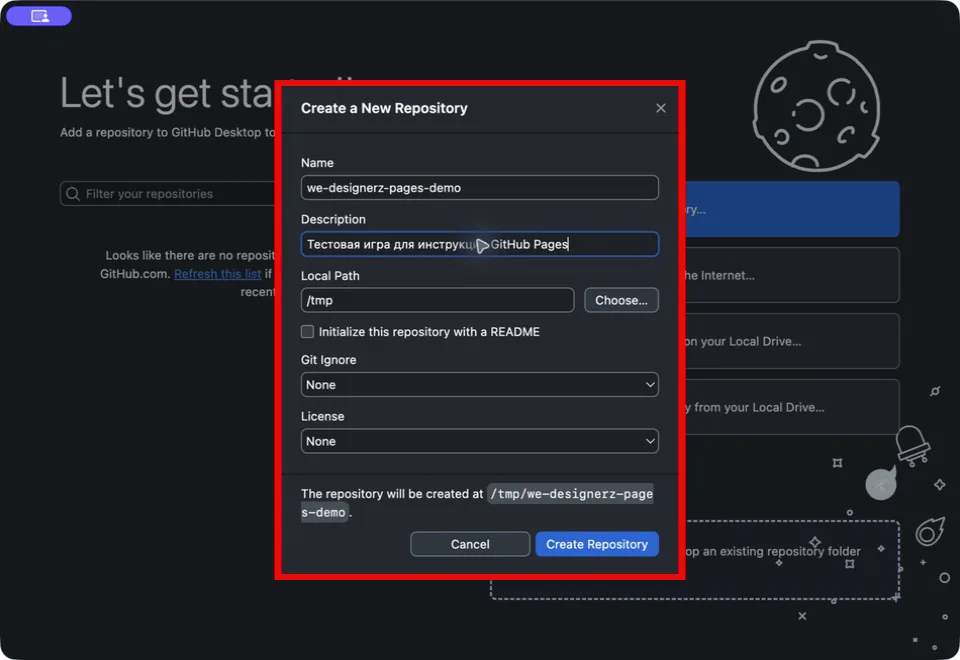Screen dimensions: 960x660
Task: Click into the Description text field
Action: click(479, 244)
